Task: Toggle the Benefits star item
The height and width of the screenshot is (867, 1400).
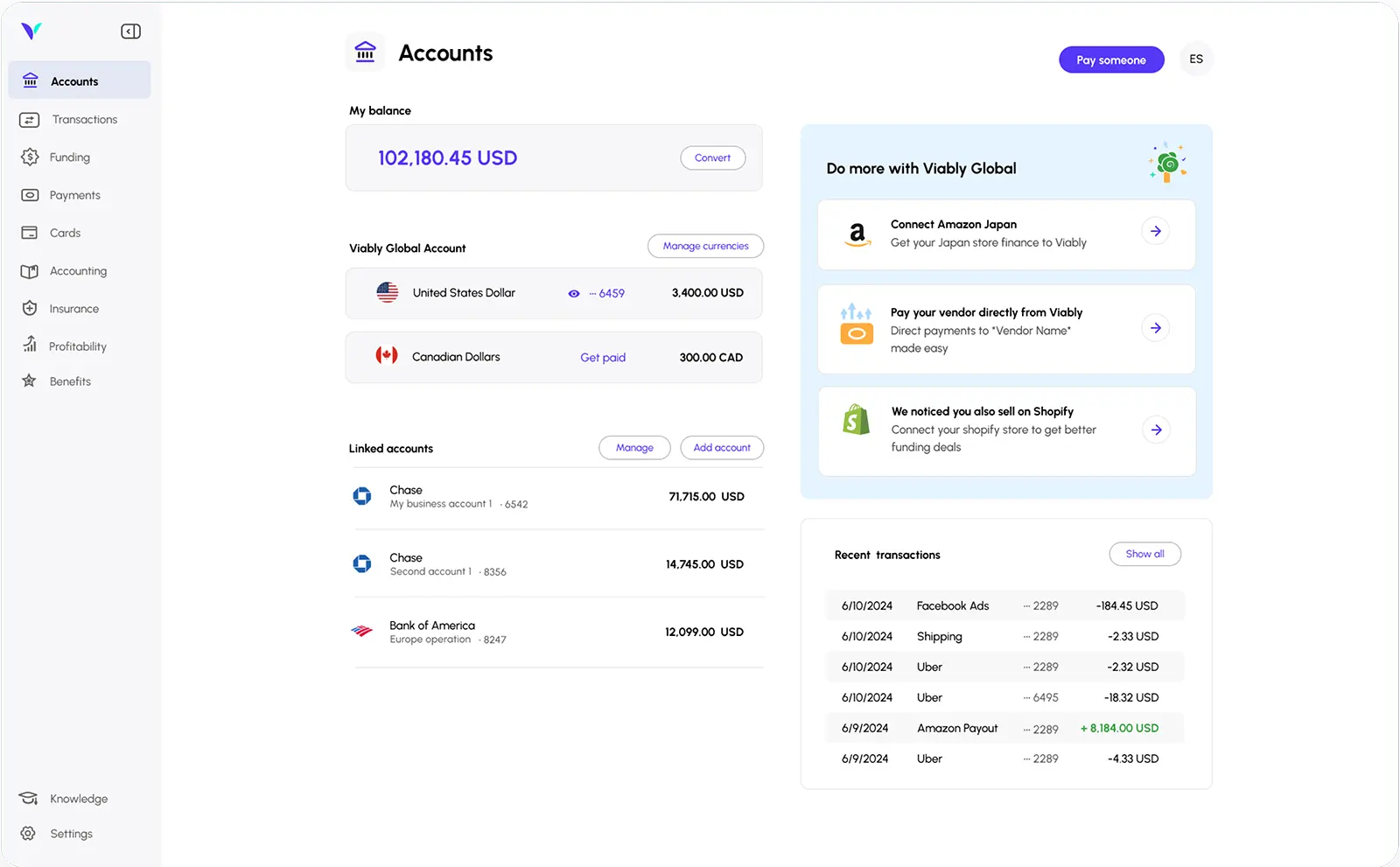Action: tap(29, 381)
